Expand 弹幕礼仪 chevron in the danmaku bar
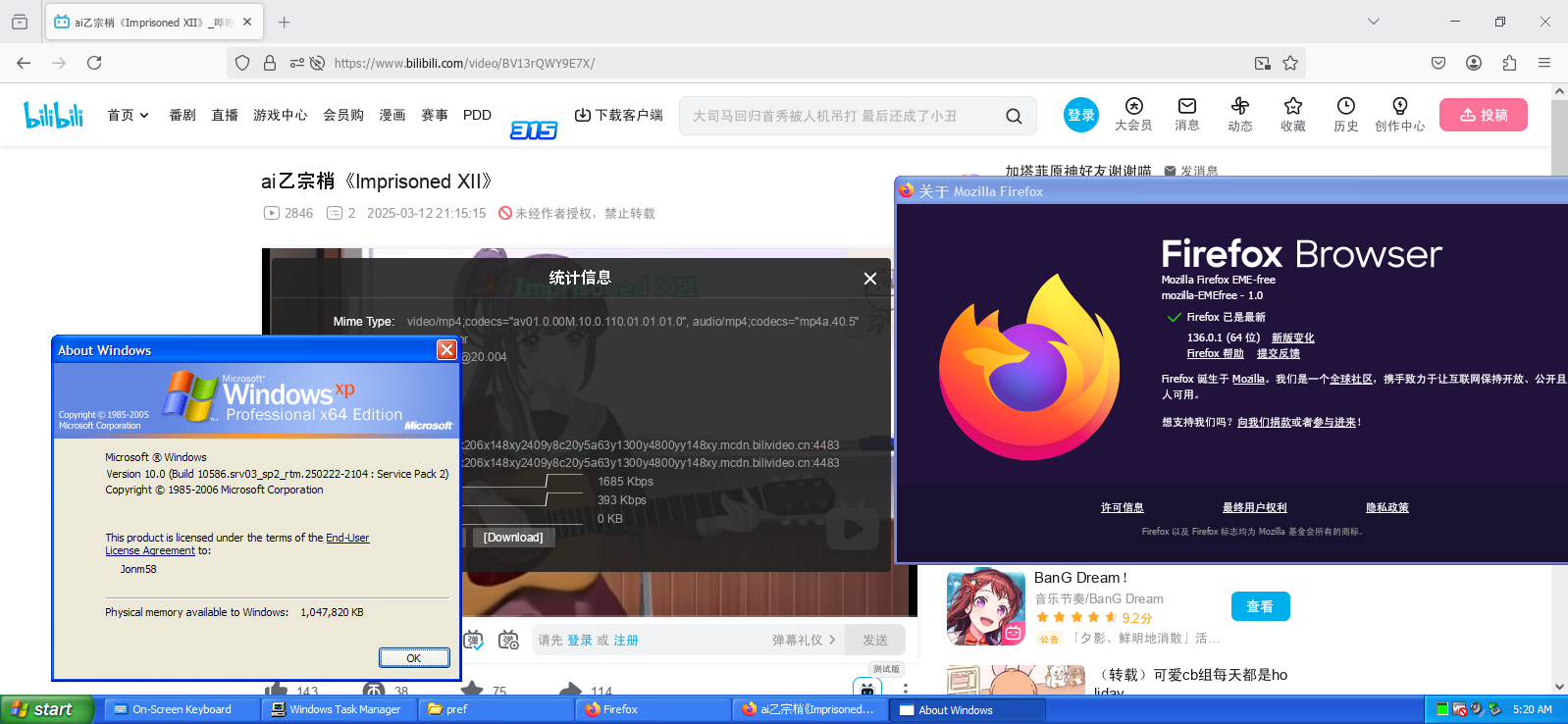Image resolution: width=1568 pixels, height=724 pixels. tap(832, 640)
